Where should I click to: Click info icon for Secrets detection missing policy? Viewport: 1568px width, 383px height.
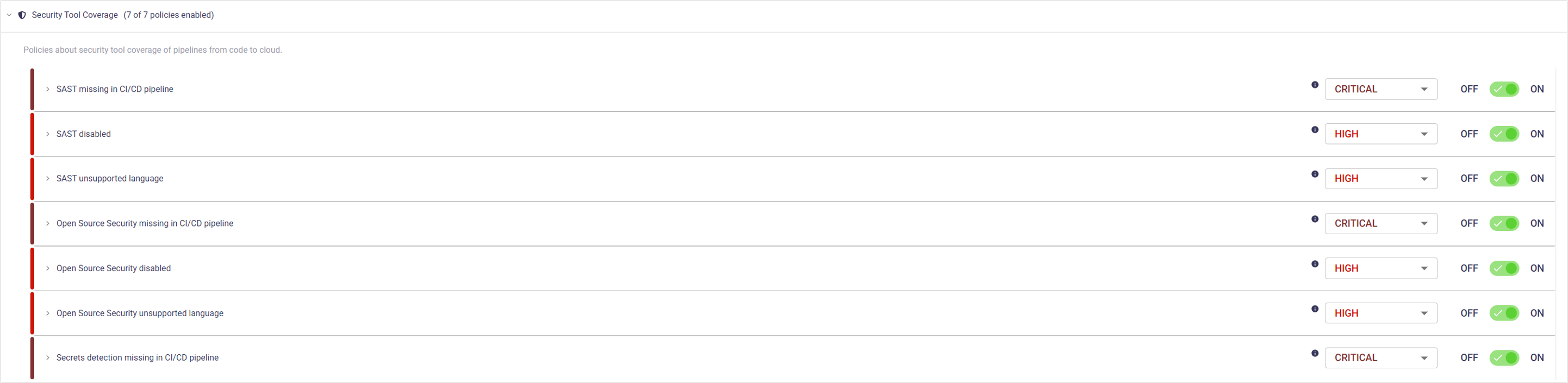[1315, 354]
